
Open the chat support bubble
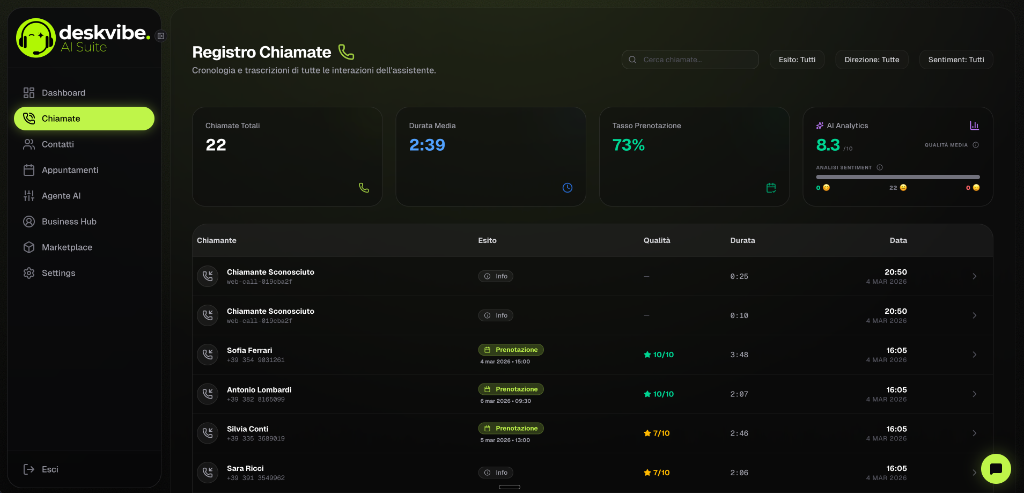[x=995, y=468]
